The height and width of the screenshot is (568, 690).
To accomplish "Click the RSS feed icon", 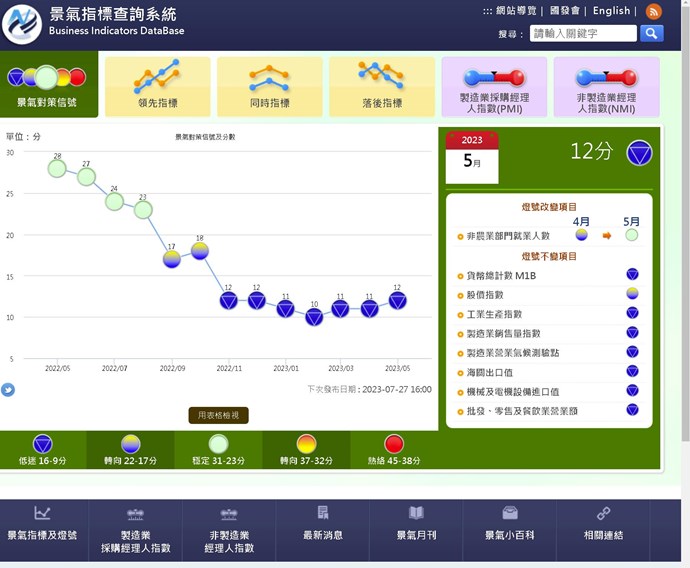I will point(654,11).
